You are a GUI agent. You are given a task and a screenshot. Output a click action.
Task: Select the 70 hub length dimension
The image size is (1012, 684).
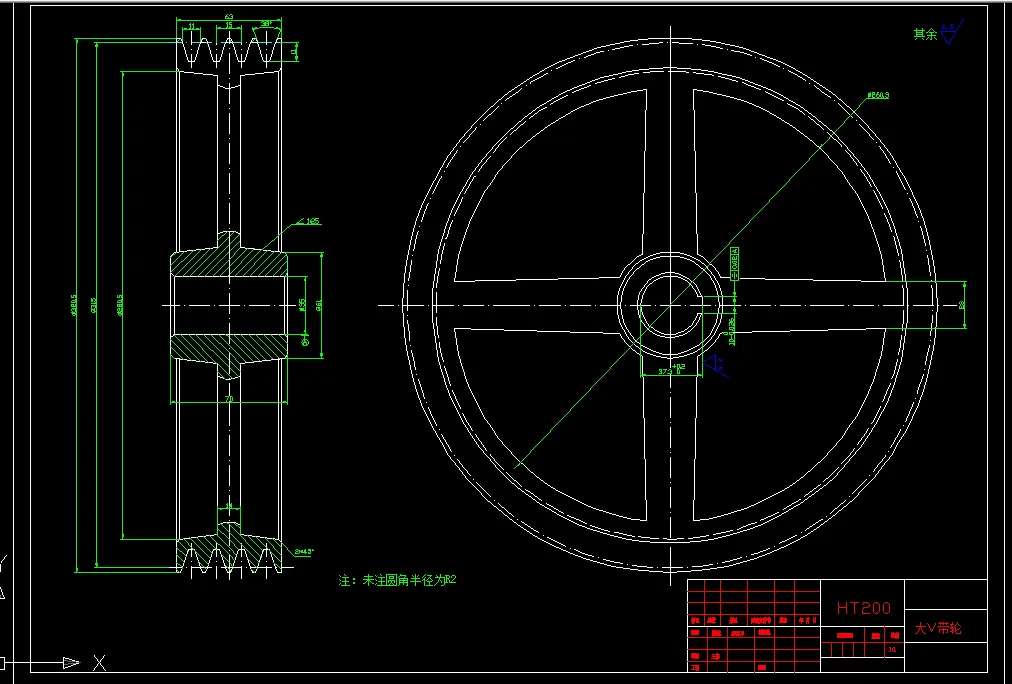coord(228,399)
